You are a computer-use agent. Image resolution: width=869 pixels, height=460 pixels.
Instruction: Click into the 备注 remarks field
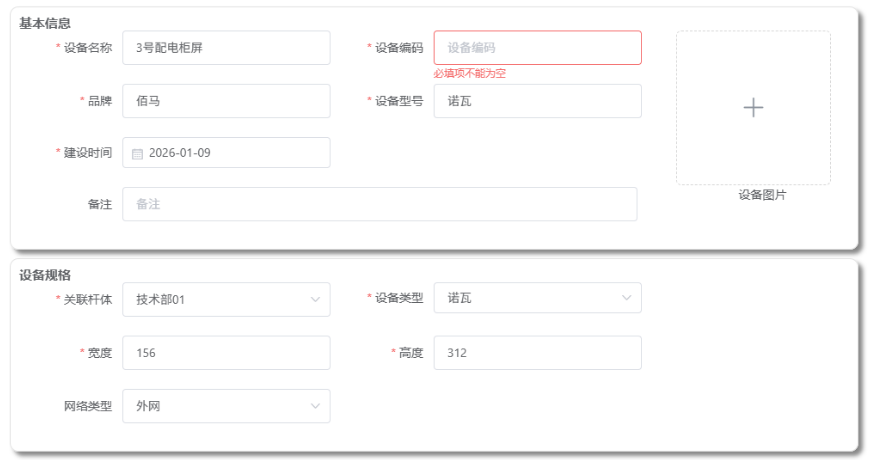pyautogui.click(x=379, y=204)
